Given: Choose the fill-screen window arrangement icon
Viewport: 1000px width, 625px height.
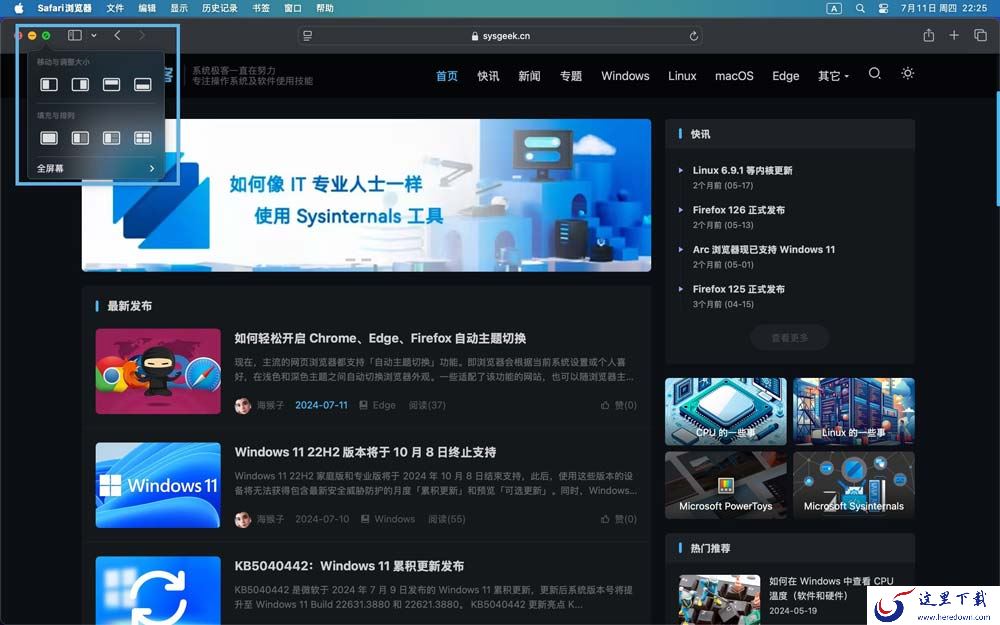Looking at the screenshot, I should point(49,138).
